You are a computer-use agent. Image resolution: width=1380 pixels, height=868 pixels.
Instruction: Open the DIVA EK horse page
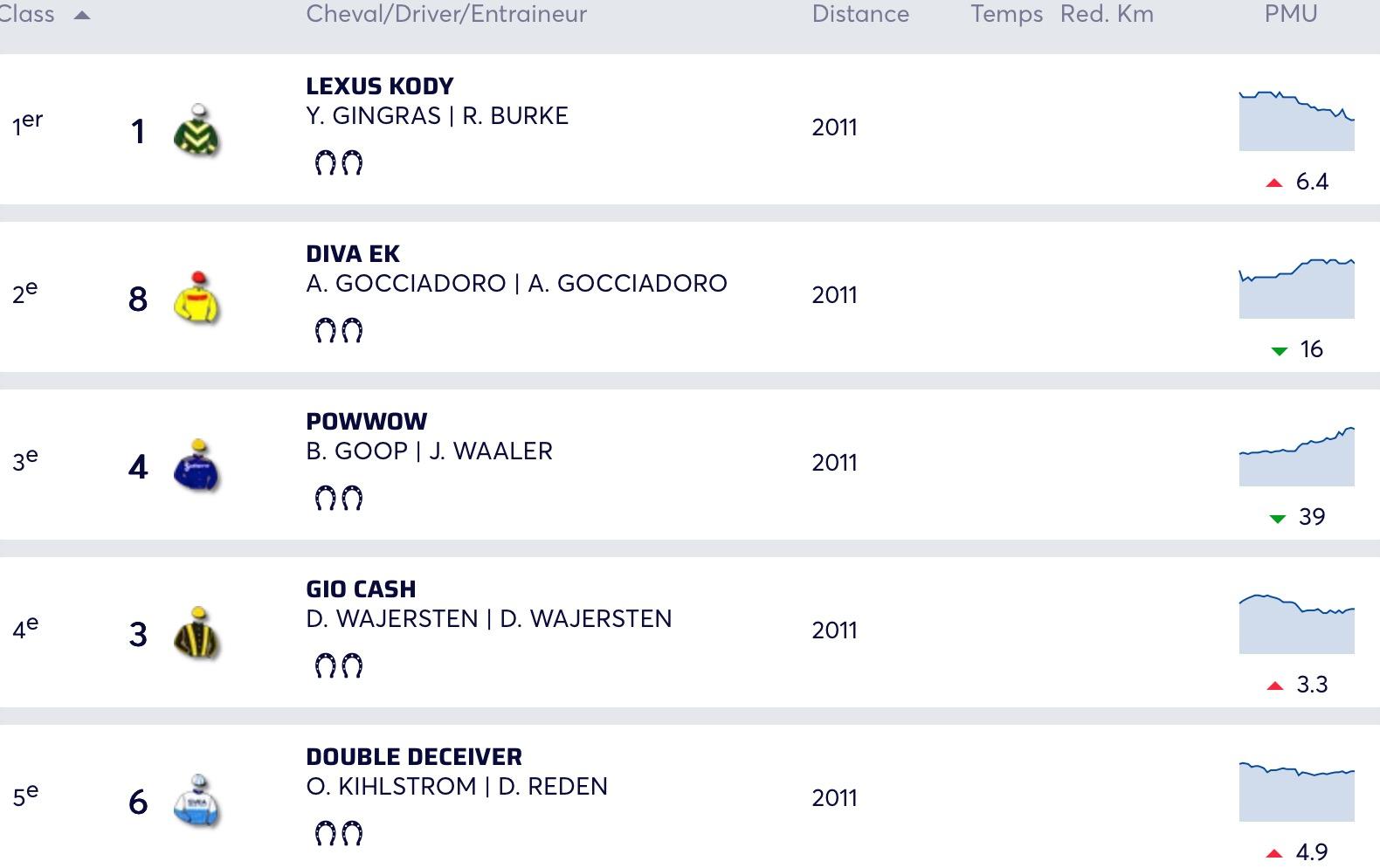point(352,254)
